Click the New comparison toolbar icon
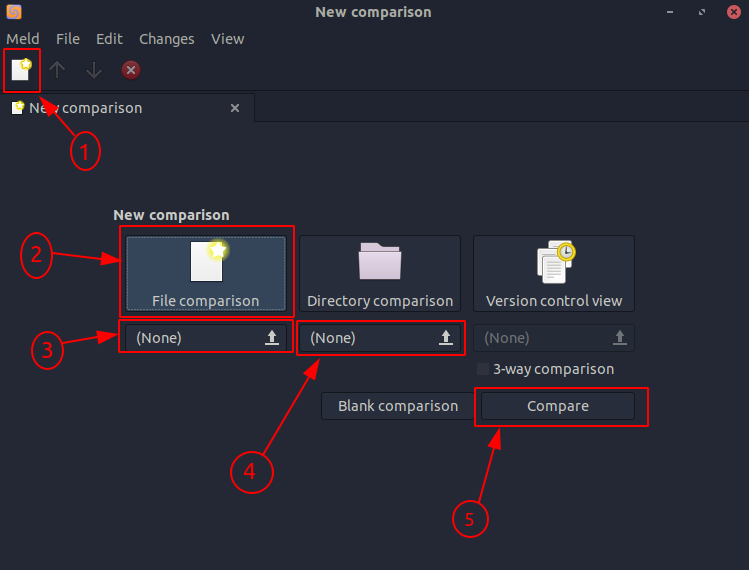The width and height of the screenshot is (749, 570). pos(21,70)
